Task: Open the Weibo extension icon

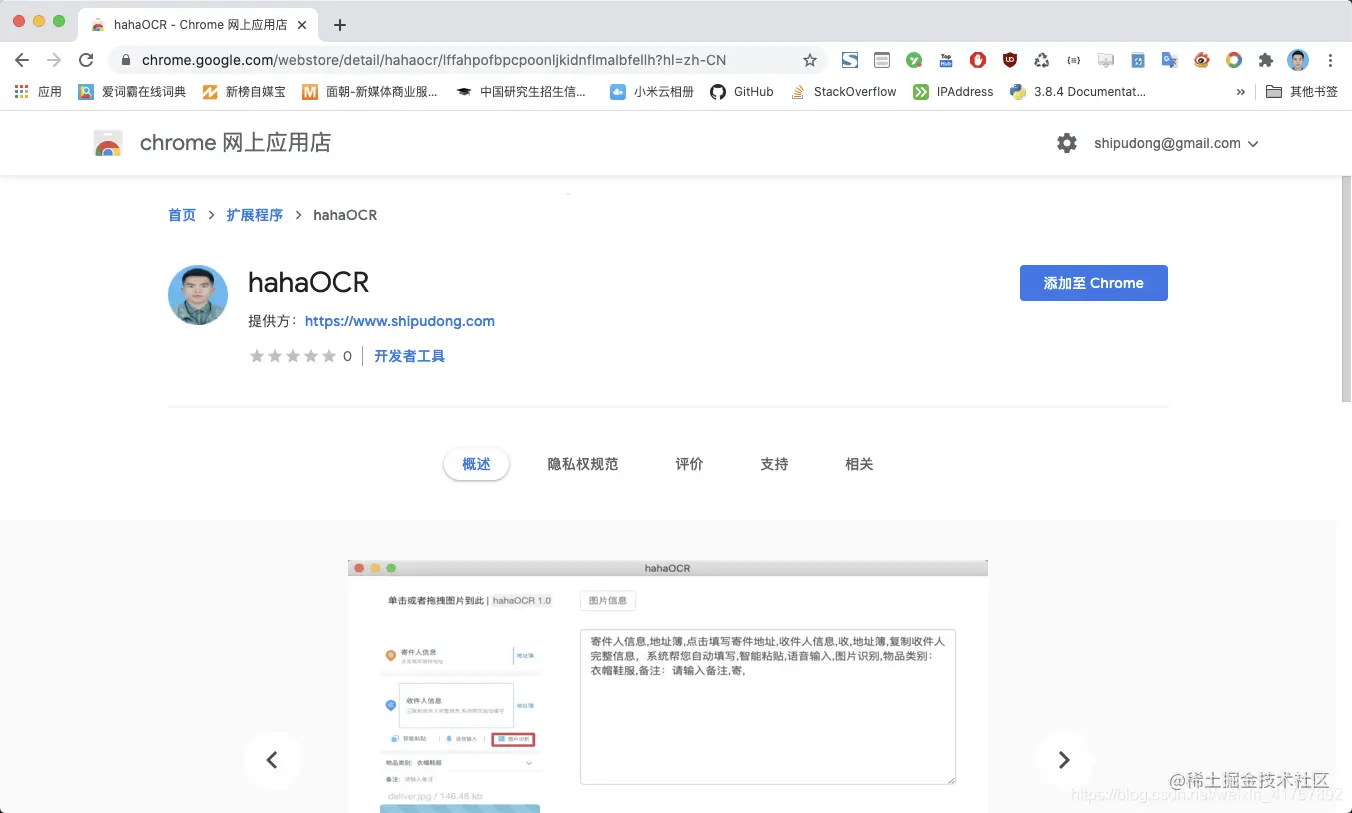Action: (1202, 60)
